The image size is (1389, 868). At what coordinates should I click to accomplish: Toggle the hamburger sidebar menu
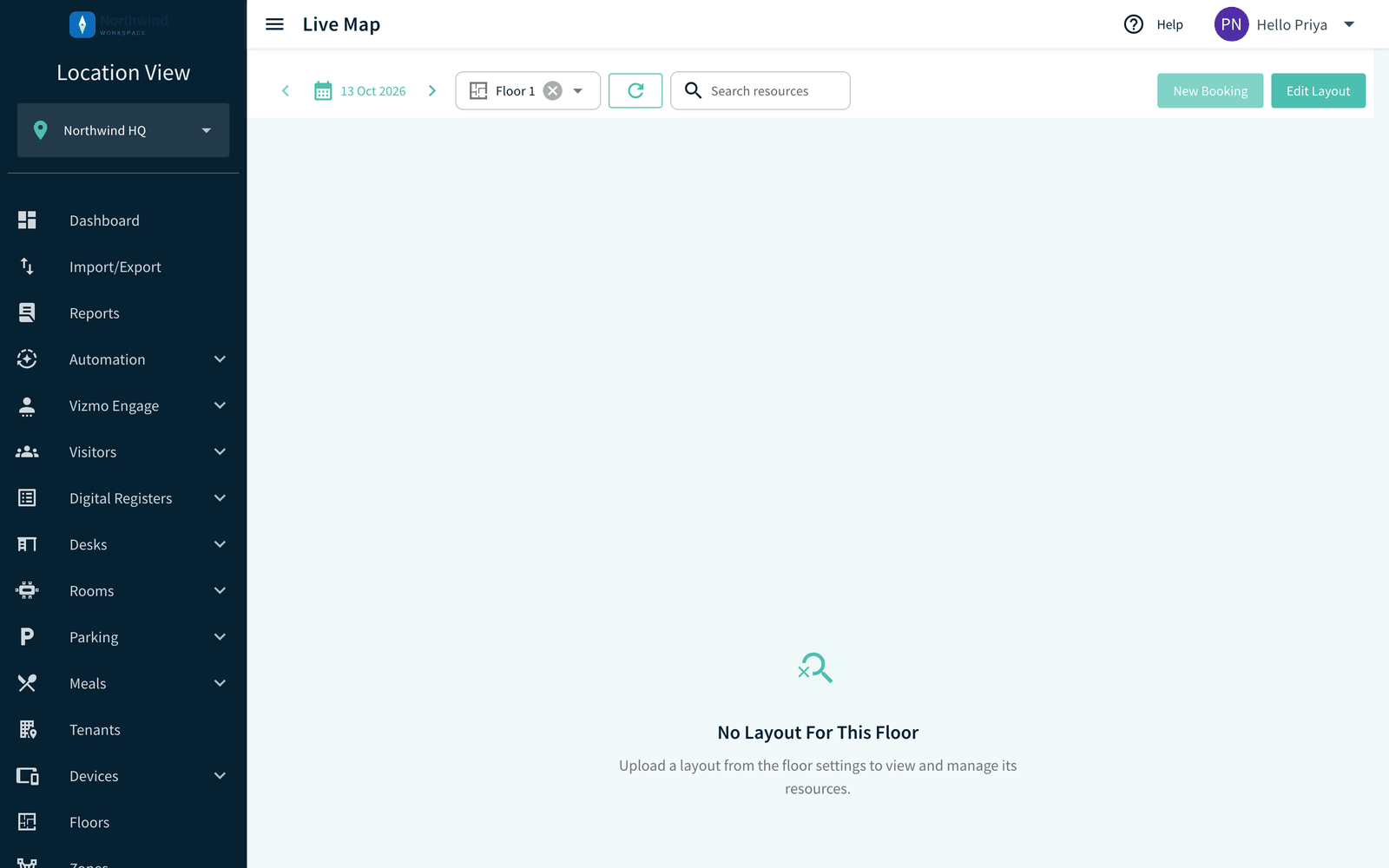274,24
